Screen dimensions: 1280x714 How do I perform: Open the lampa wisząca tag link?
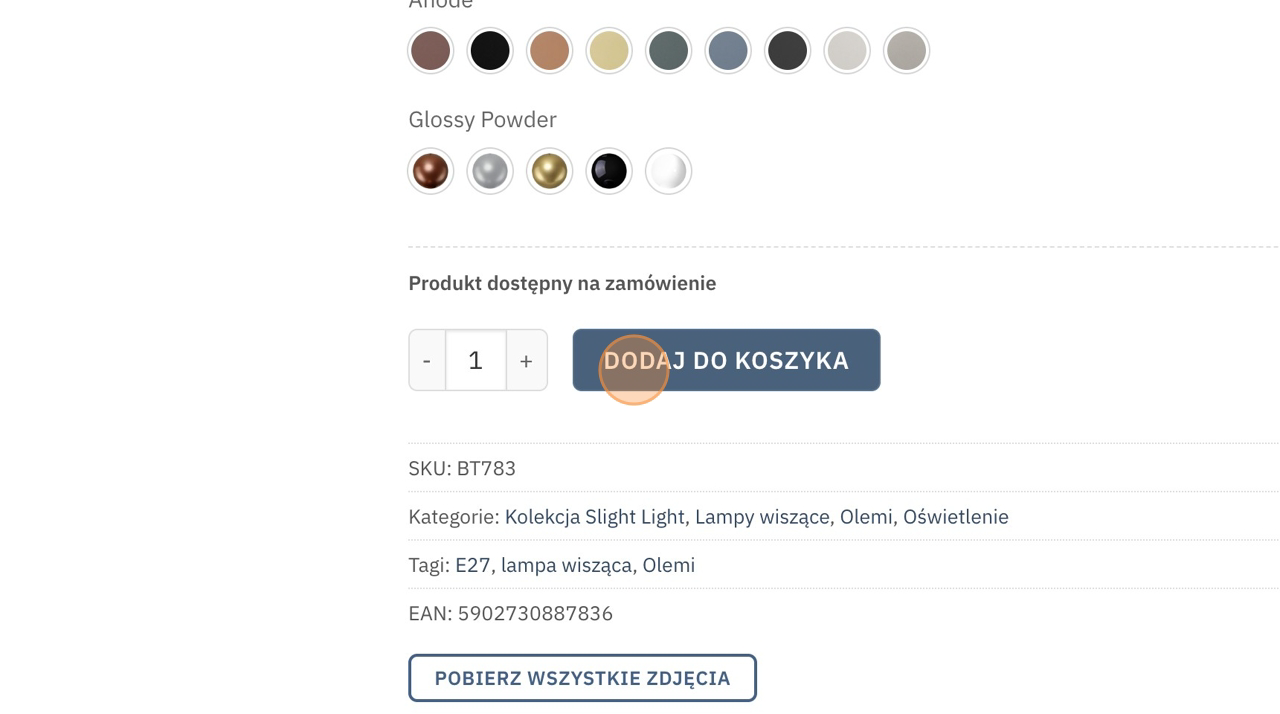point(566,565)
